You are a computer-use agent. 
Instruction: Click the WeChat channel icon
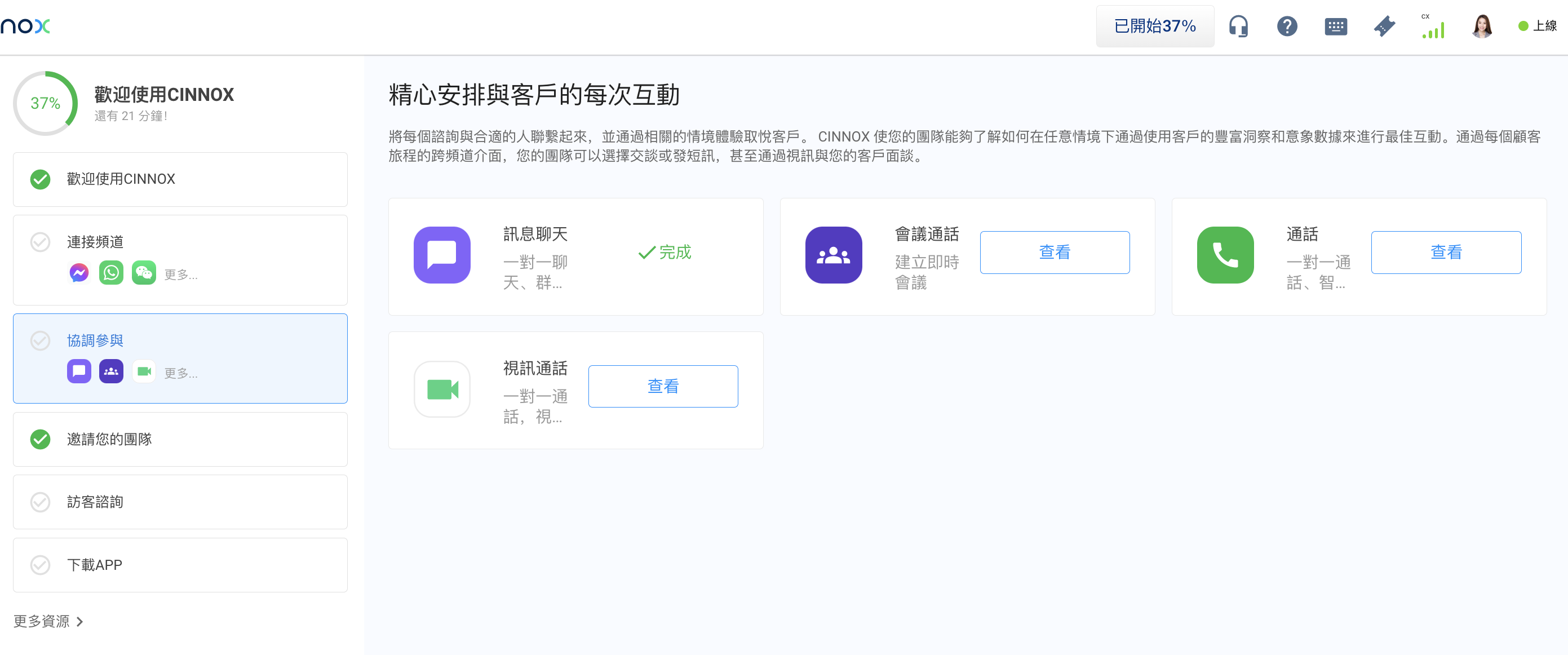pyautogui.click(x=144, y=273)
